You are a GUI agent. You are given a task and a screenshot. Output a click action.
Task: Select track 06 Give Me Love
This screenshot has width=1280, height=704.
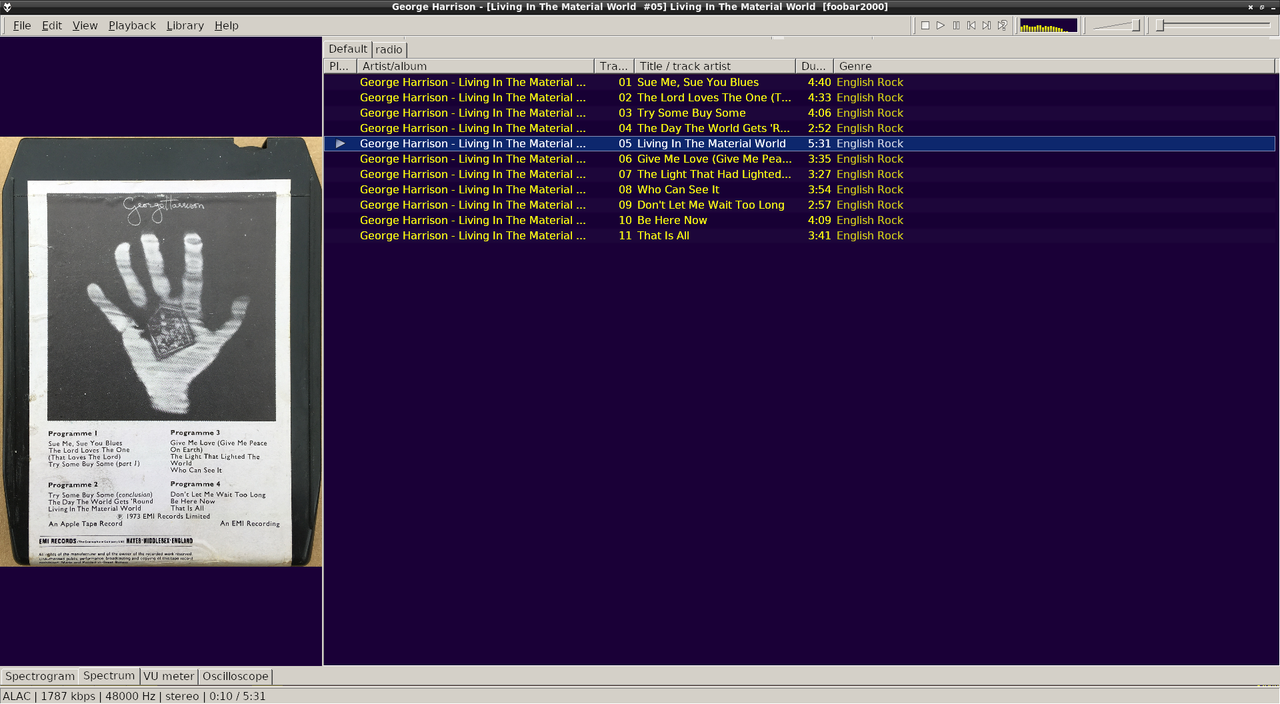[x=800, y=159]
